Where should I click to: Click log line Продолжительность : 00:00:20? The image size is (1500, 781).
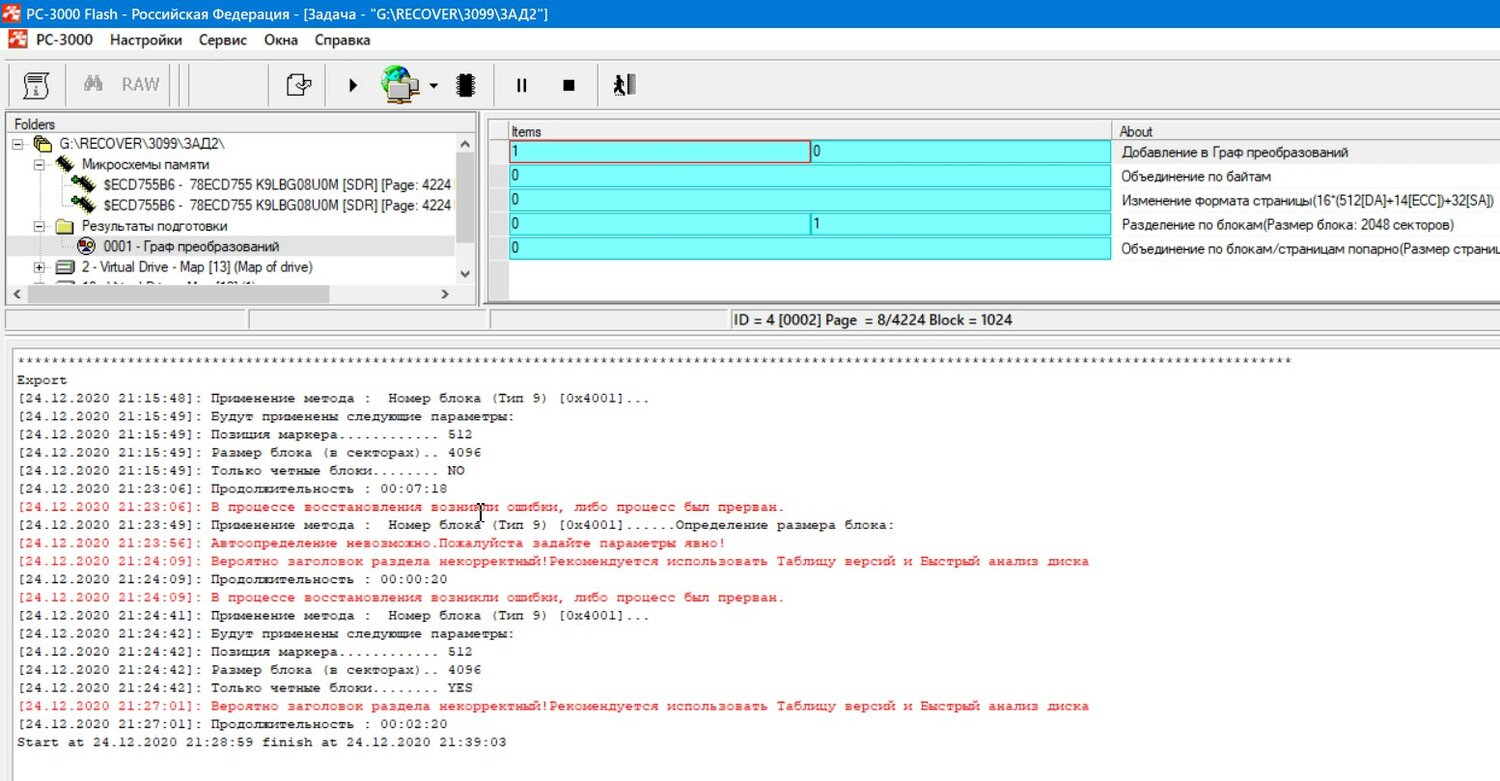pos(232,579)
